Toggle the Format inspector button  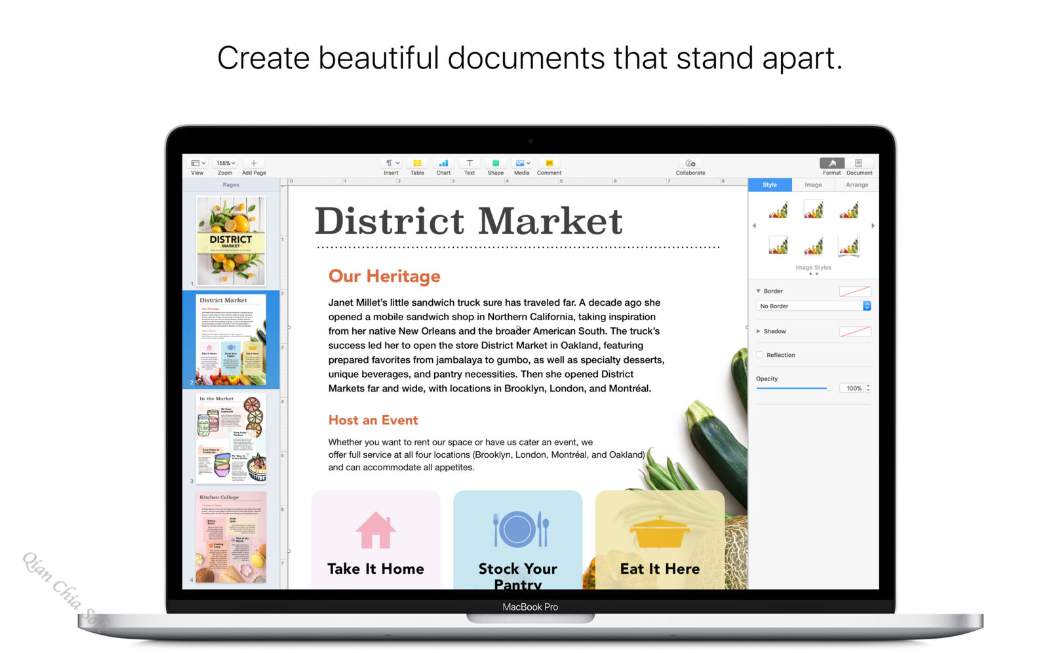pyautogui.click(x=832, y=163)
